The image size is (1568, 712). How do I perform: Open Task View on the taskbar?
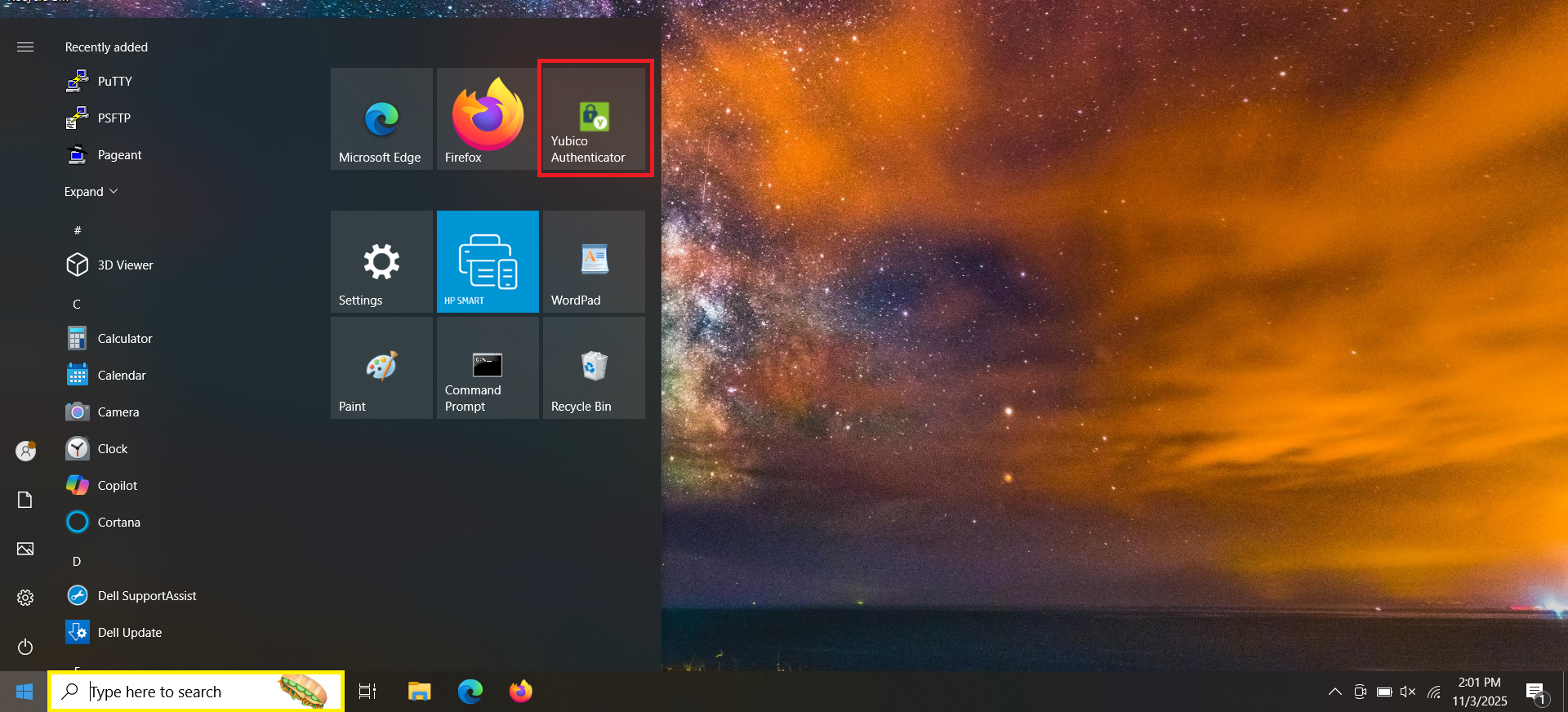tap(367, 692)
